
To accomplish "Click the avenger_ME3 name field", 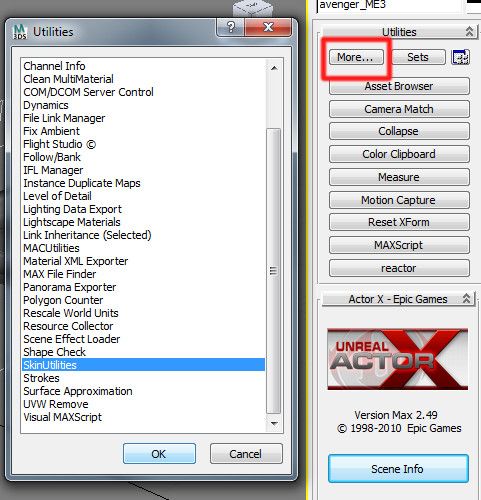I will tap(389, 6).
